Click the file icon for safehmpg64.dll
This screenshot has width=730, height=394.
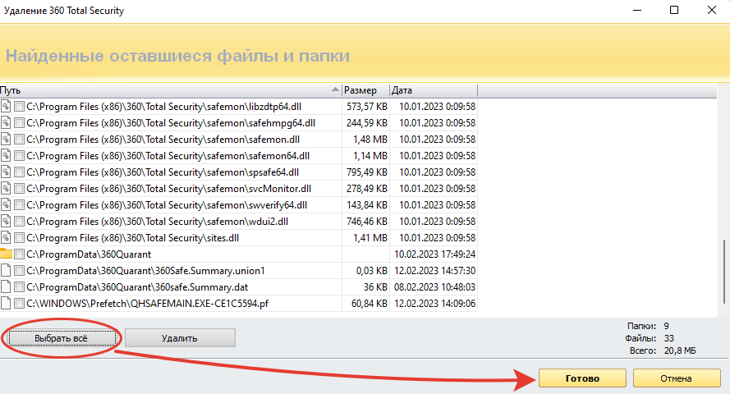click(x=6, y=123)
